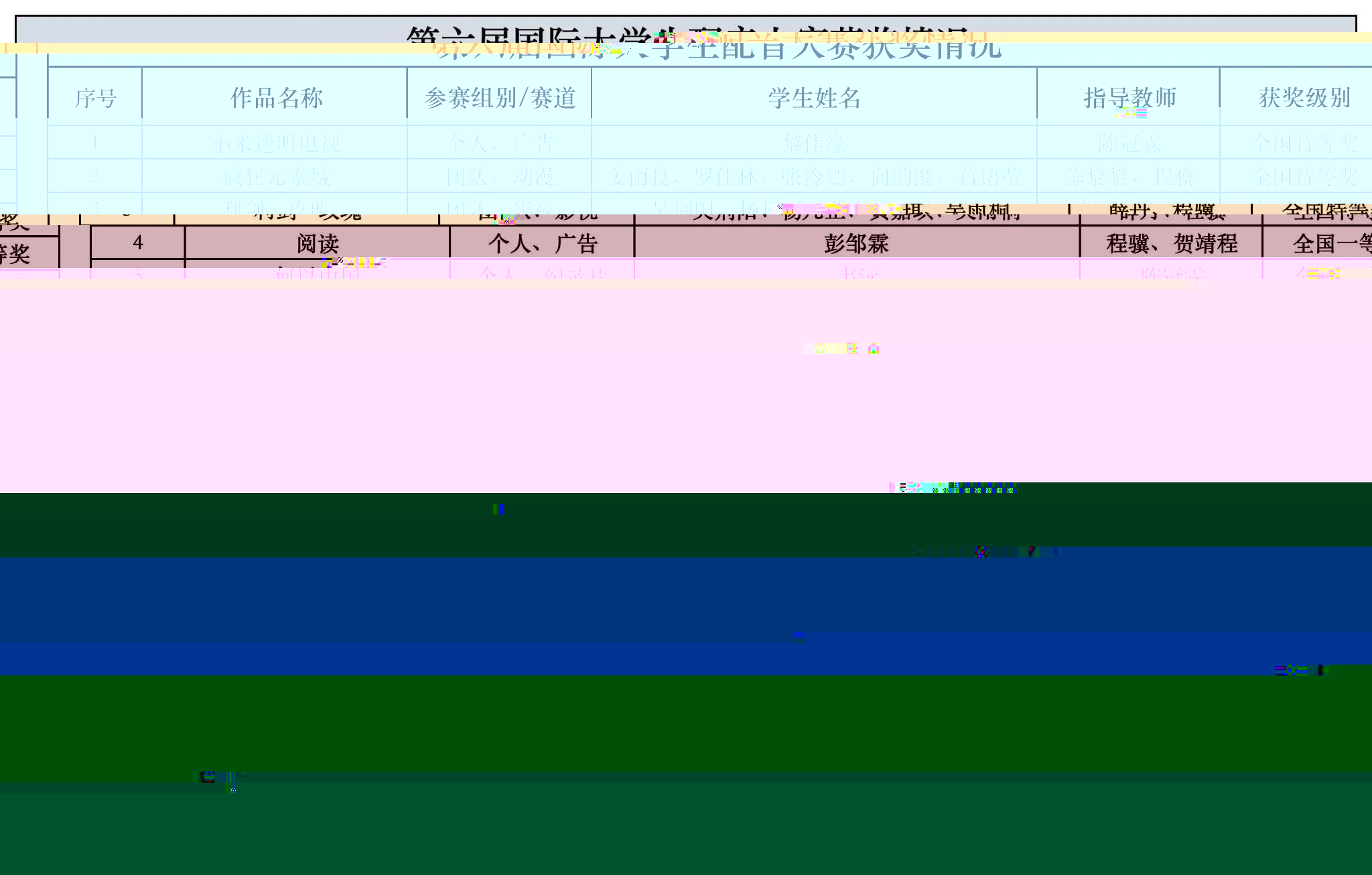Click the 全国特等奖 cell for 疯狂元素城
The image size is (1372, 875).
click(1304, 177)
